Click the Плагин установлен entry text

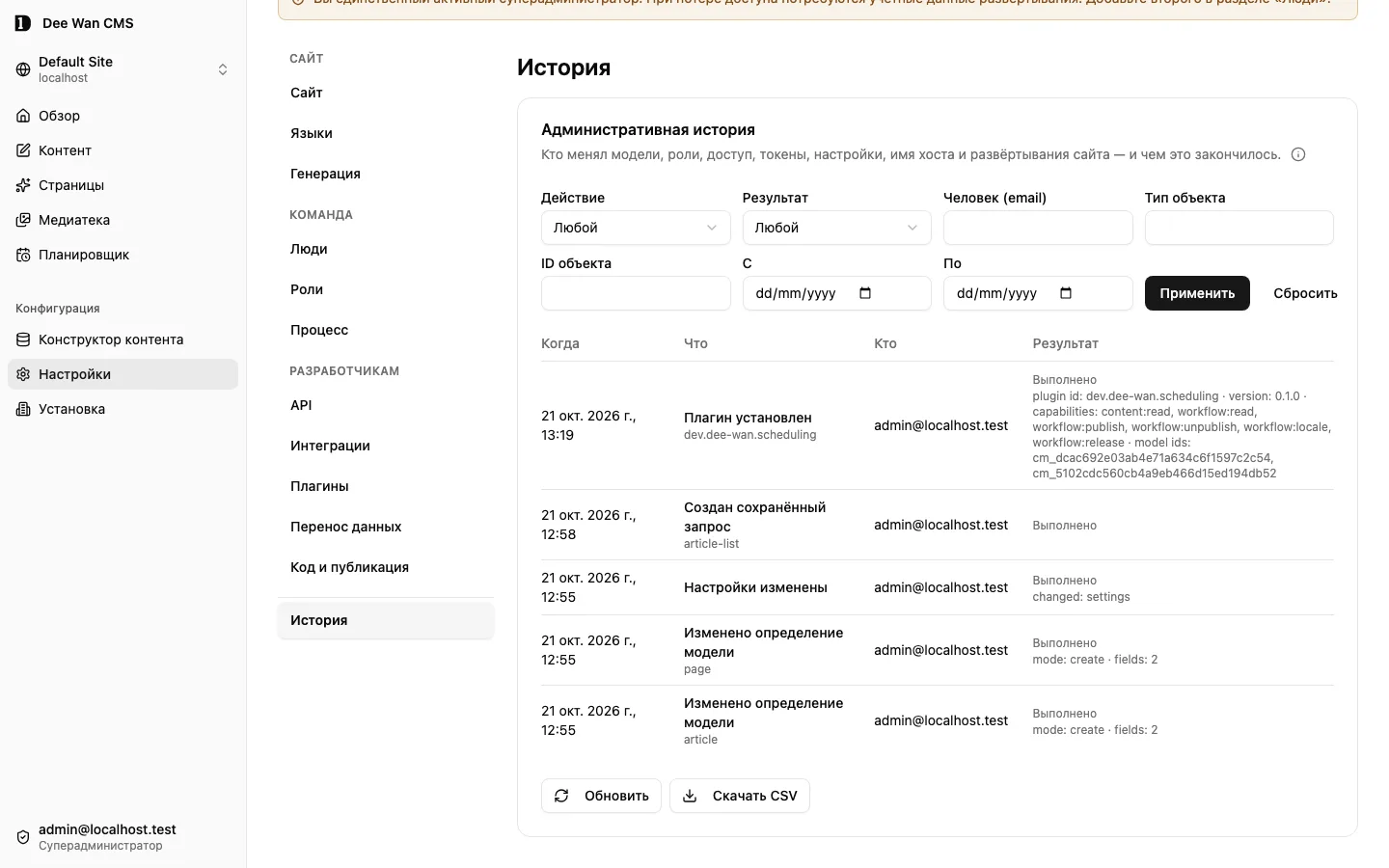(x=748, y=418)
